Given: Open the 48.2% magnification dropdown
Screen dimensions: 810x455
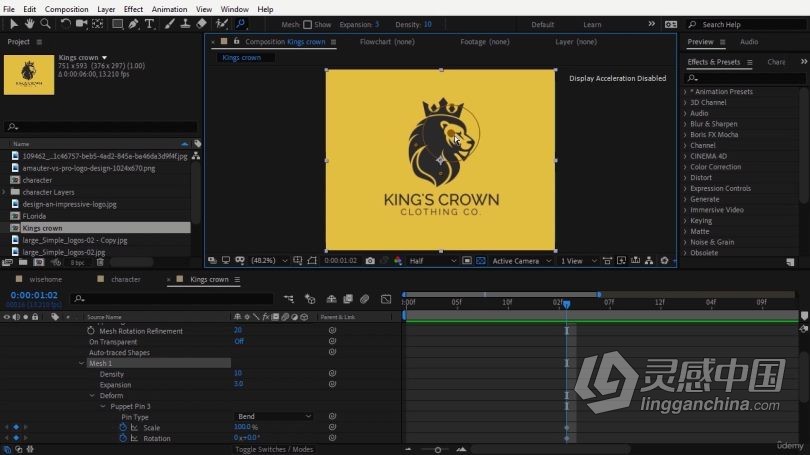Looking at the screenshot, I should tap(269, 261).
